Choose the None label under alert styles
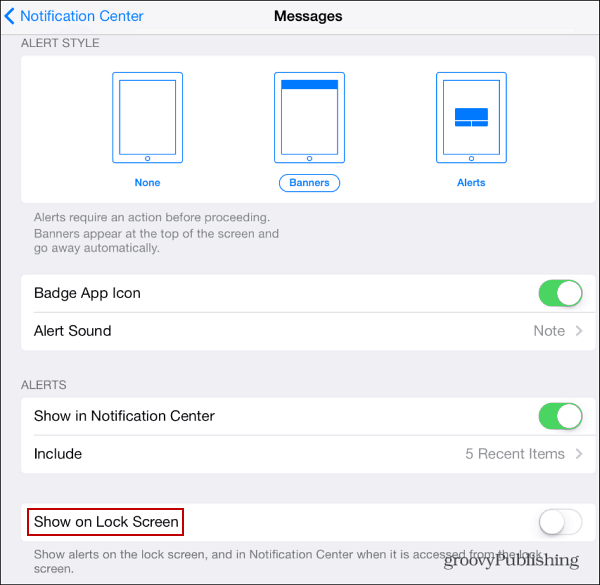 point(147,183)
